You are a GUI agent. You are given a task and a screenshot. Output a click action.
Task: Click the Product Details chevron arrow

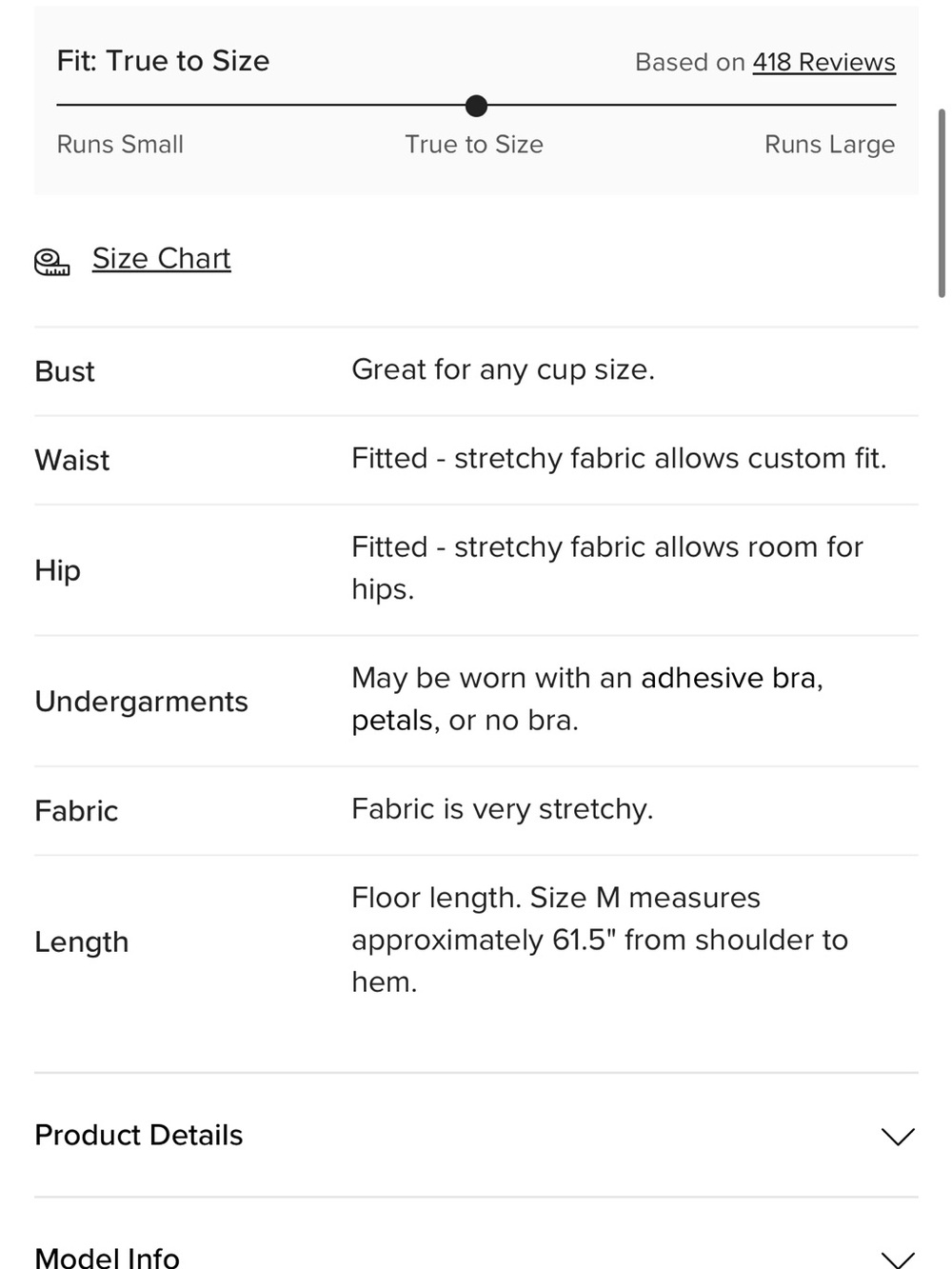tap(897, 1136)
